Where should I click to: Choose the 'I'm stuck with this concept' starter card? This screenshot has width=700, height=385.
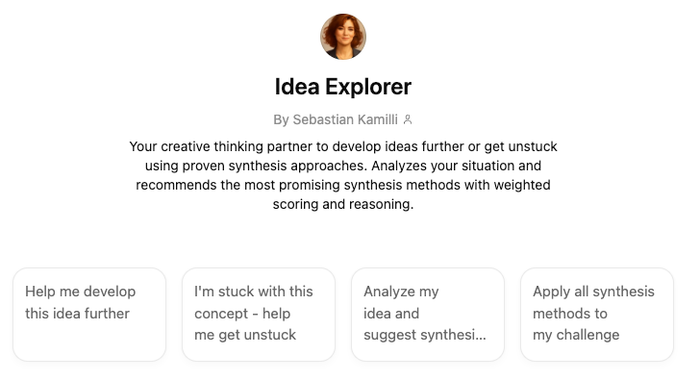(x=258, y=314)
